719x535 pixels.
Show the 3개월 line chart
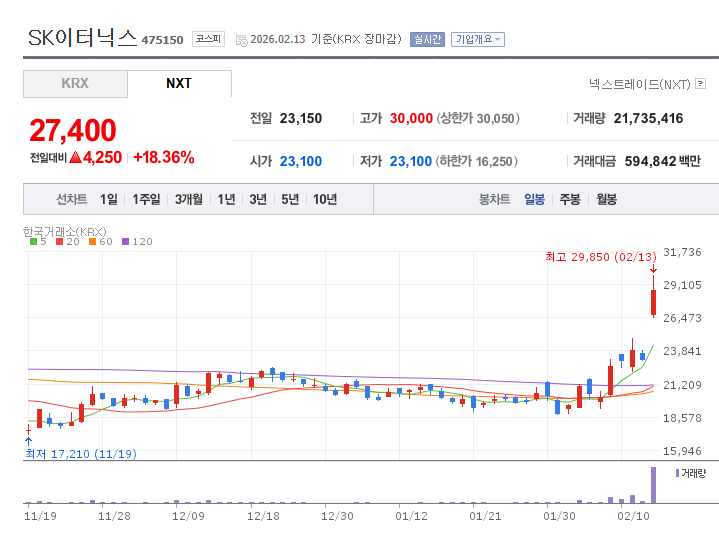coord(188,199)
